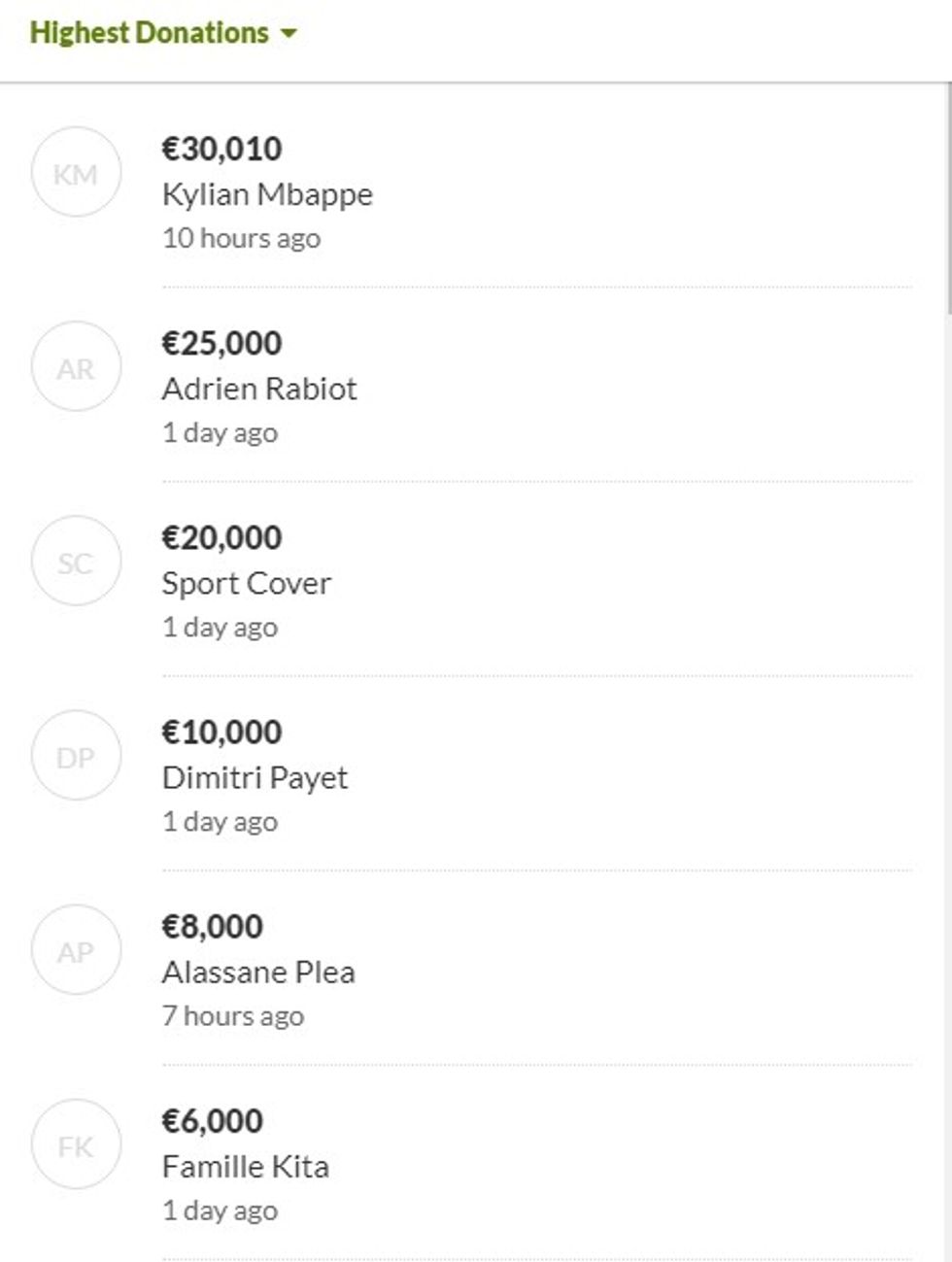The image size is (952, 1262).
Task: Select the SC avatar icon
Action: [76, 562]
